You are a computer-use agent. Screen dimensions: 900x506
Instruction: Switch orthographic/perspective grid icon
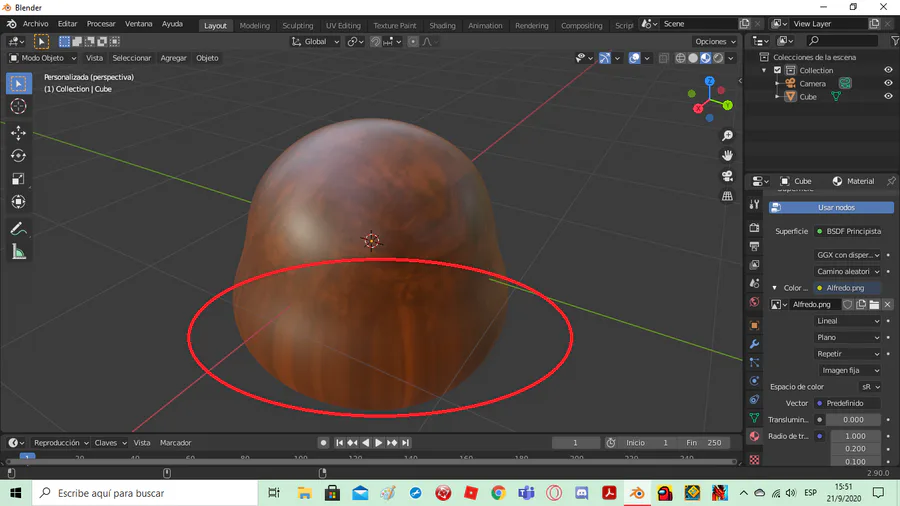727,196
